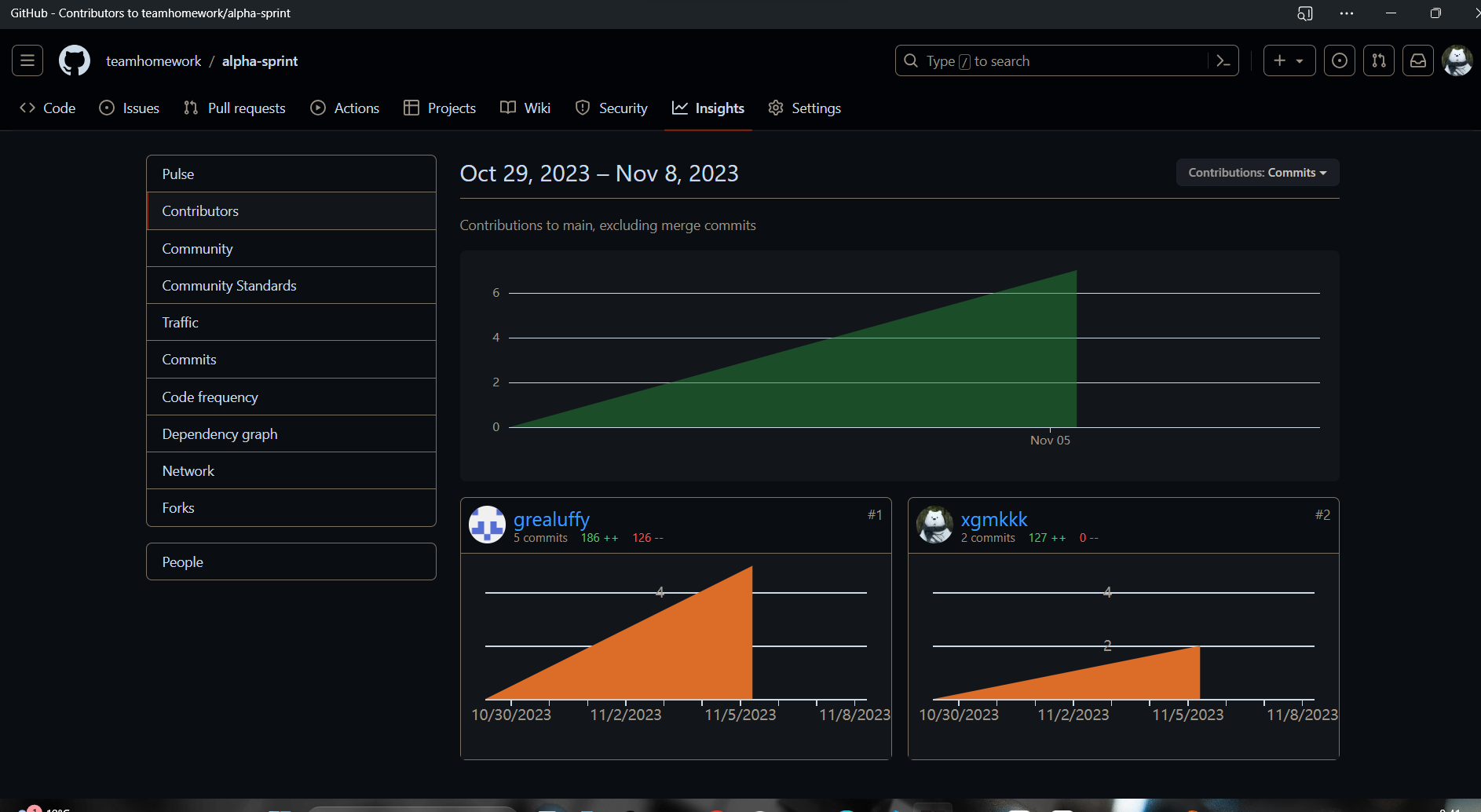Switch to the Issues tab
1481x812 pixels.
point(130,108)
